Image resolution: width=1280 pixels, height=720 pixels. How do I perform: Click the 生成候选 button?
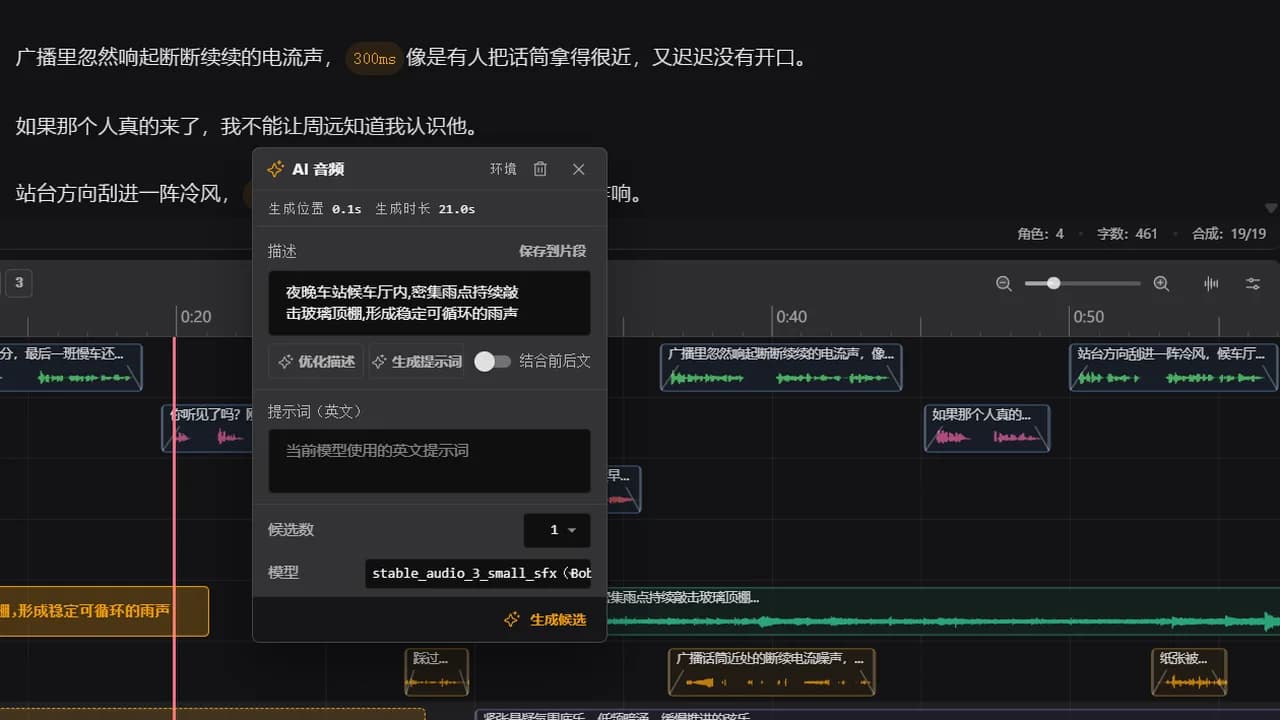pyautogui.click(x=545, y=619)
